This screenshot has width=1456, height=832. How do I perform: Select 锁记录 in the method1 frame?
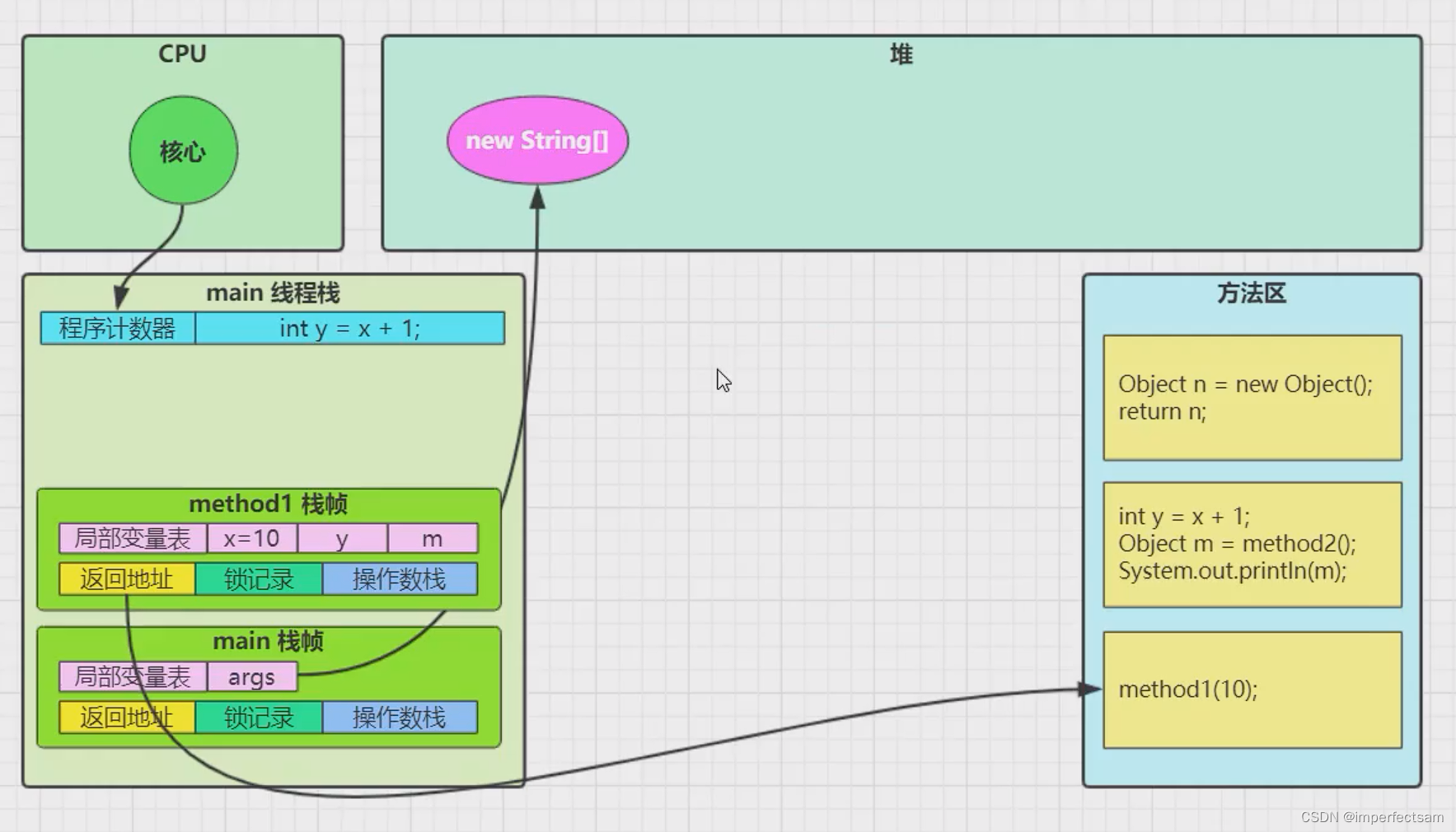(x=259, y=579)
